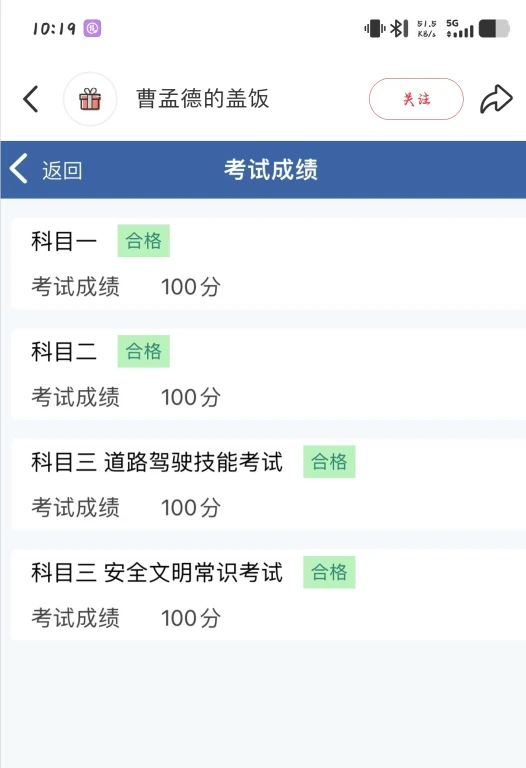This screenshot has height=768, width=526.
Task: Tap the 5G signal strength icon
Action: coord(460,28)
